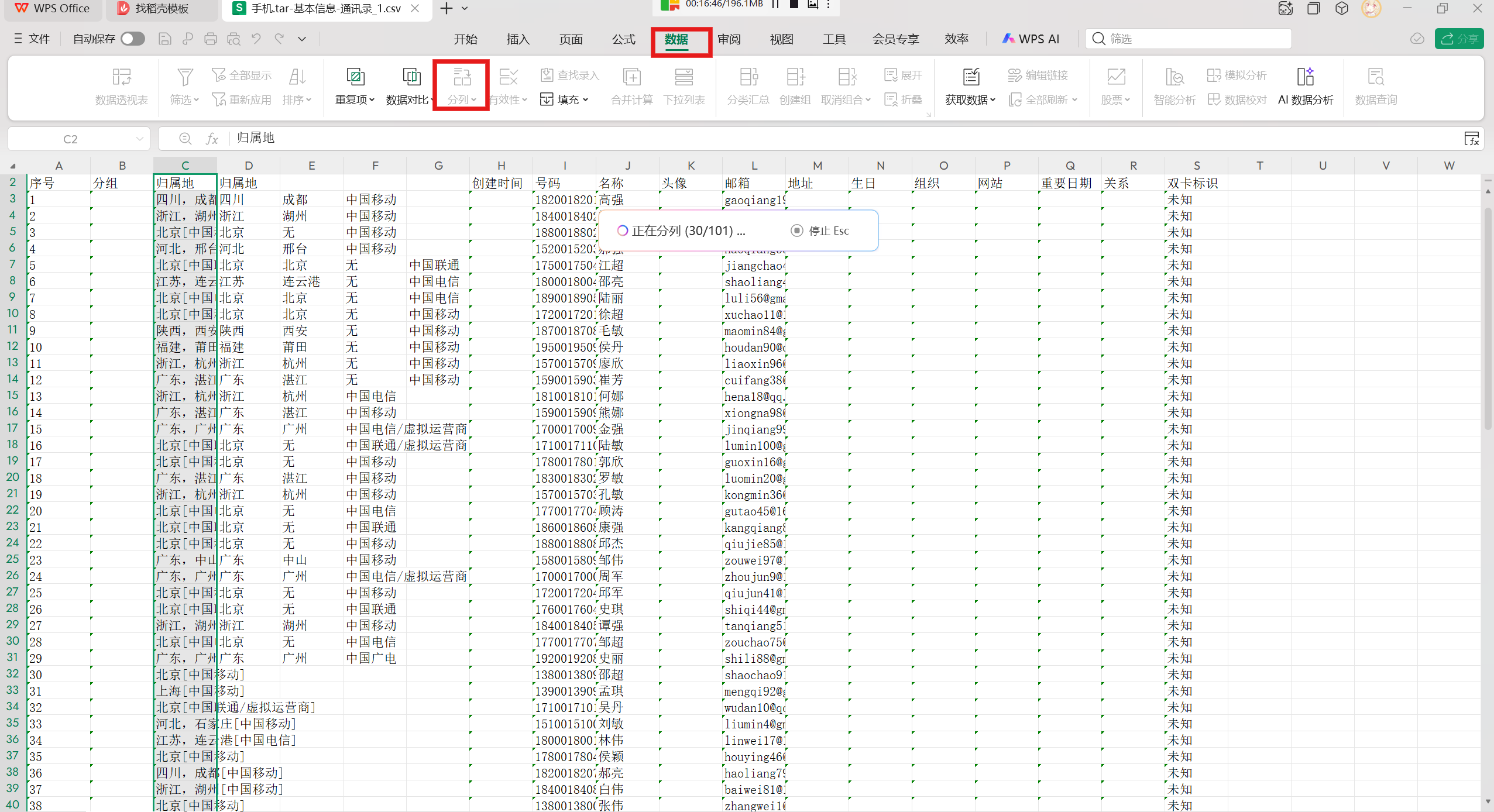The width and height of the screenshot is (1494, 812).
Task: Open the 获取数据 dropdown
Action: (x=970, y=100)
